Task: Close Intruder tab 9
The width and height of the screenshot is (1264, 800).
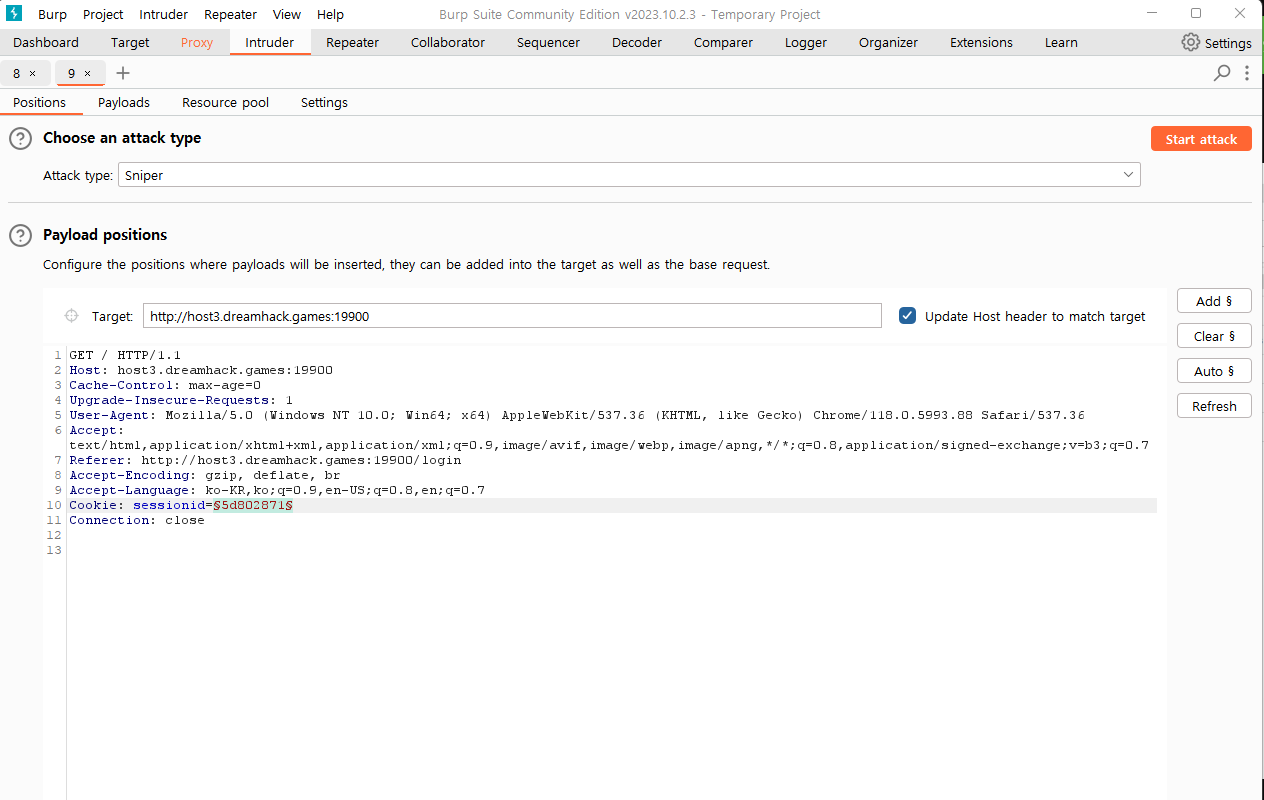Action: 87,73
